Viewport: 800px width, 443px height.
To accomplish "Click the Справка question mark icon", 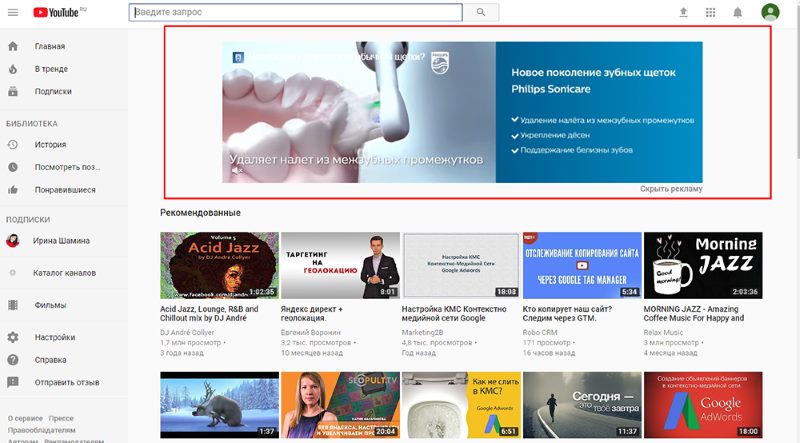I will (13, 360).
